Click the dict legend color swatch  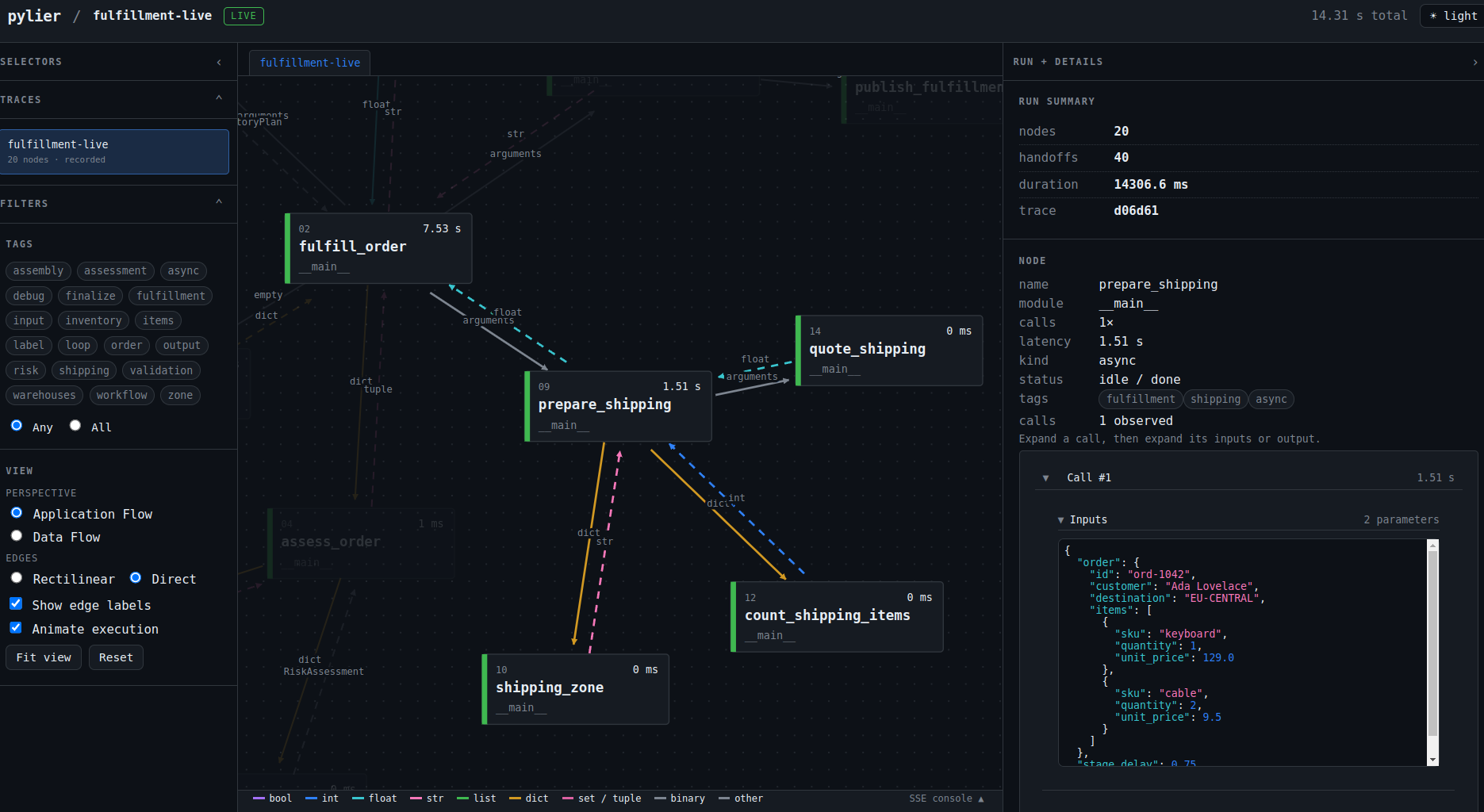coord(515,799)
